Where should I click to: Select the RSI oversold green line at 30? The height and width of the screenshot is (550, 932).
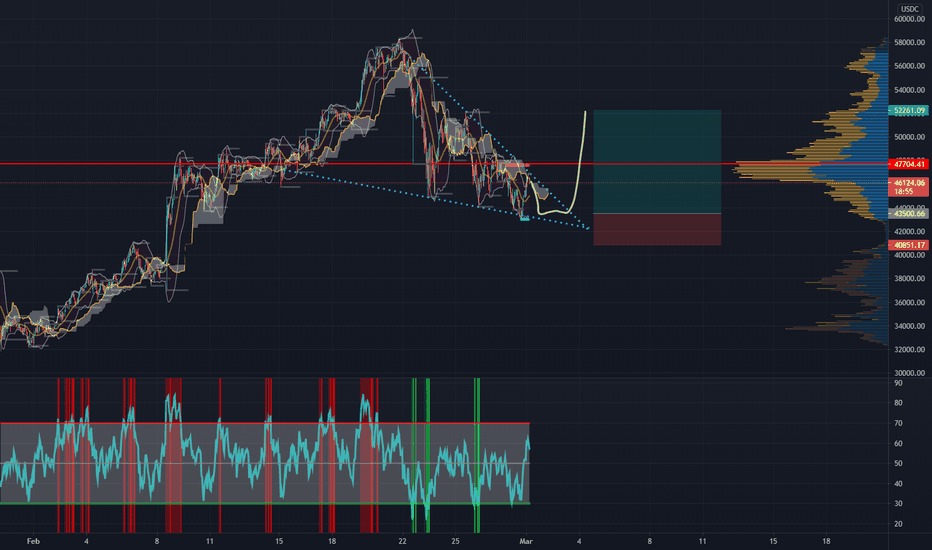point(265,504)
